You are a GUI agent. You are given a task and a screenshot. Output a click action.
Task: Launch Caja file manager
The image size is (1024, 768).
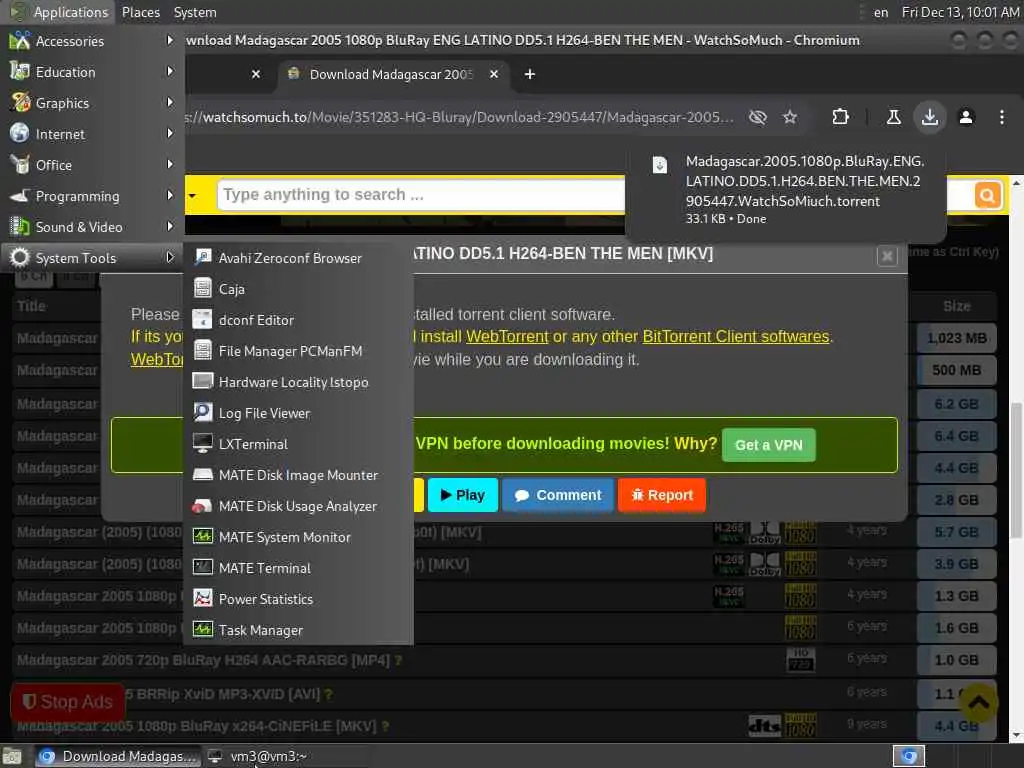point(298,289)
